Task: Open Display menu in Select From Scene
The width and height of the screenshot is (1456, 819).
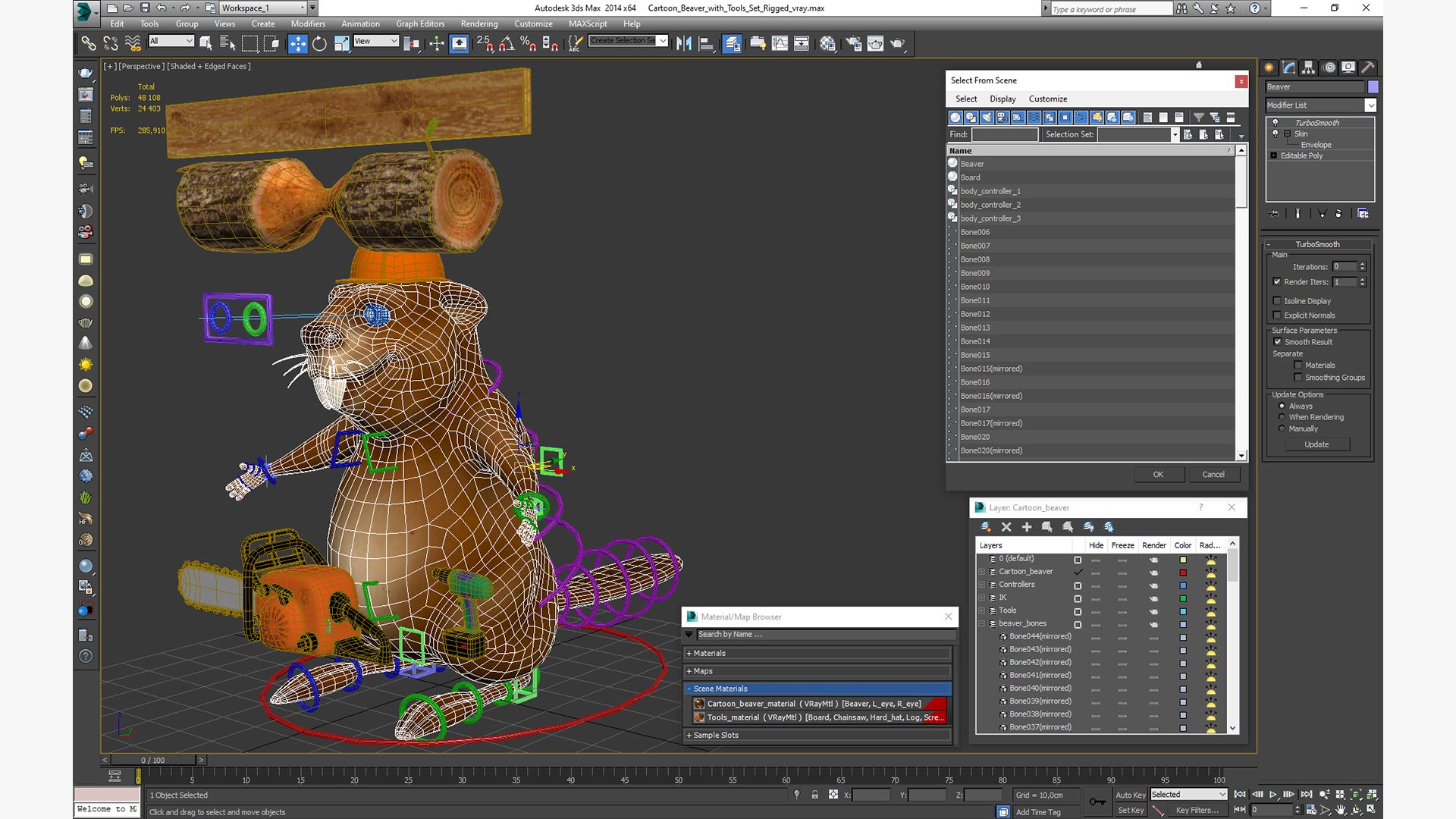Action: click(x=1003, y=99)
